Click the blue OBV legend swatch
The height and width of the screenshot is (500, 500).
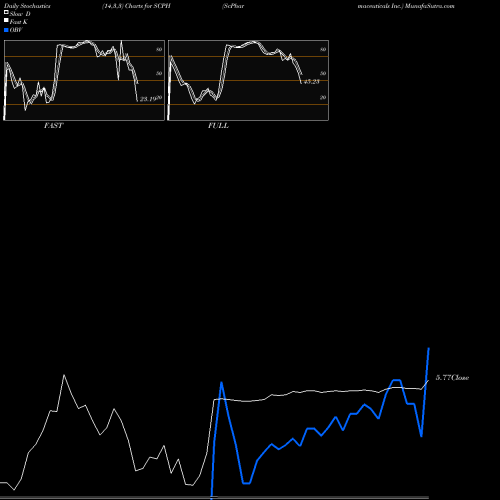point(6,30)
